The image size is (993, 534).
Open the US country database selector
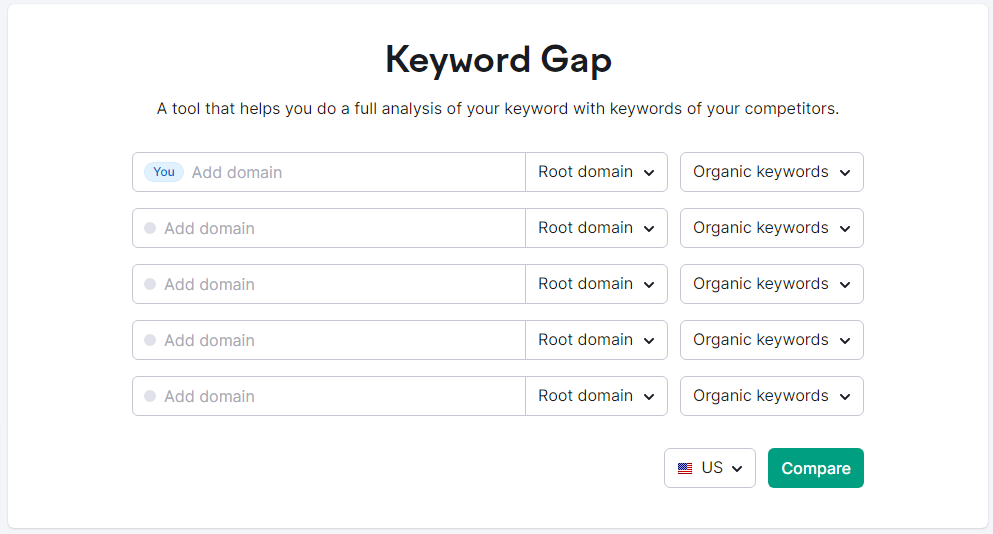coord(710,468)
